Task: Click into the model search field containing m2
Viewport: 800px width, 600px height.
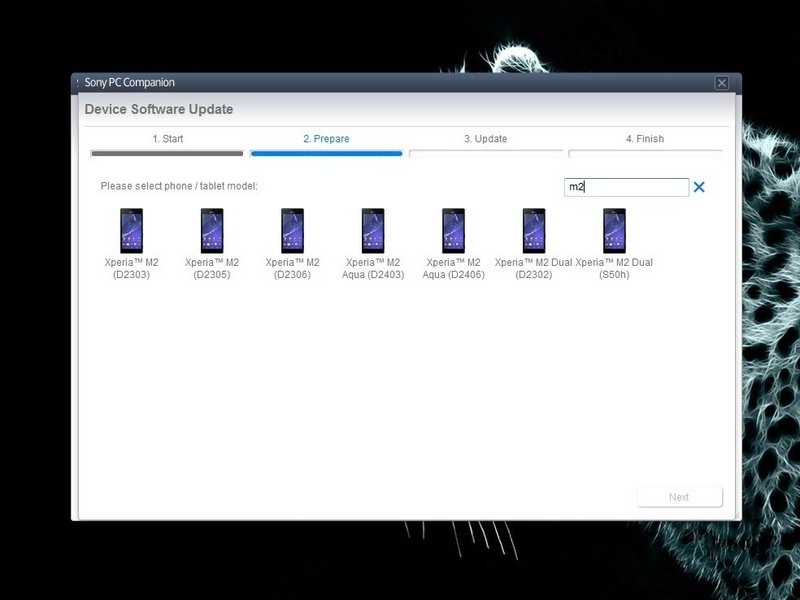Action: [627, 187]
